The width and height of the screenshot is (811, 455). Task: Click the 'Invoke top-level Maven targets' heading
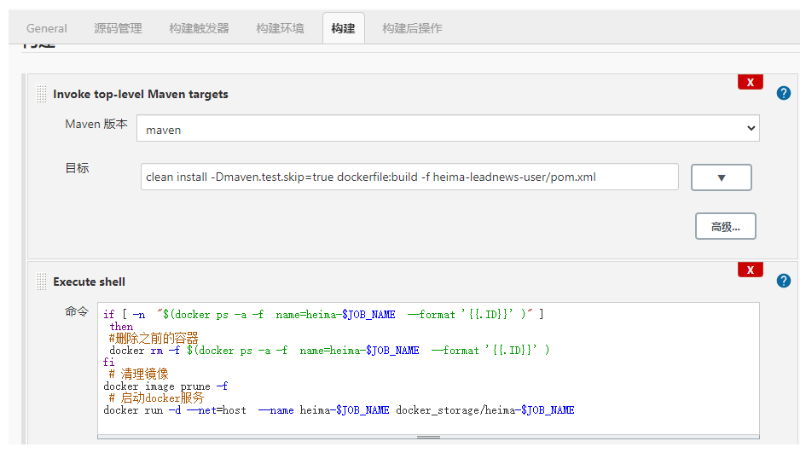coord(141,94)
